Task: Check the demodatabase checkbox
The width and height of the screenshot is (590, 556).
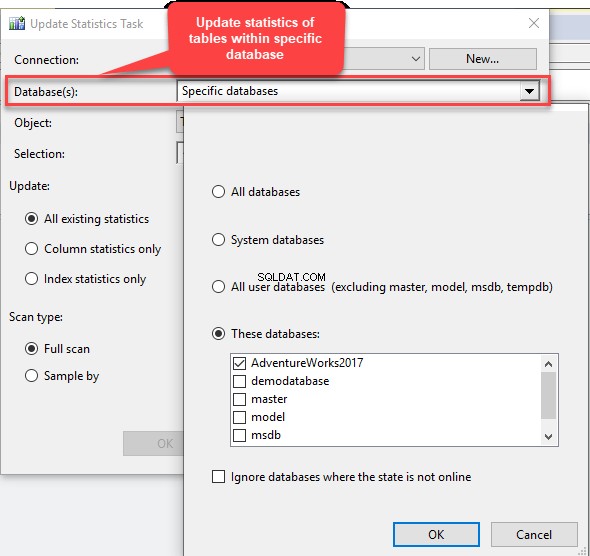Action: click(239, 381)
